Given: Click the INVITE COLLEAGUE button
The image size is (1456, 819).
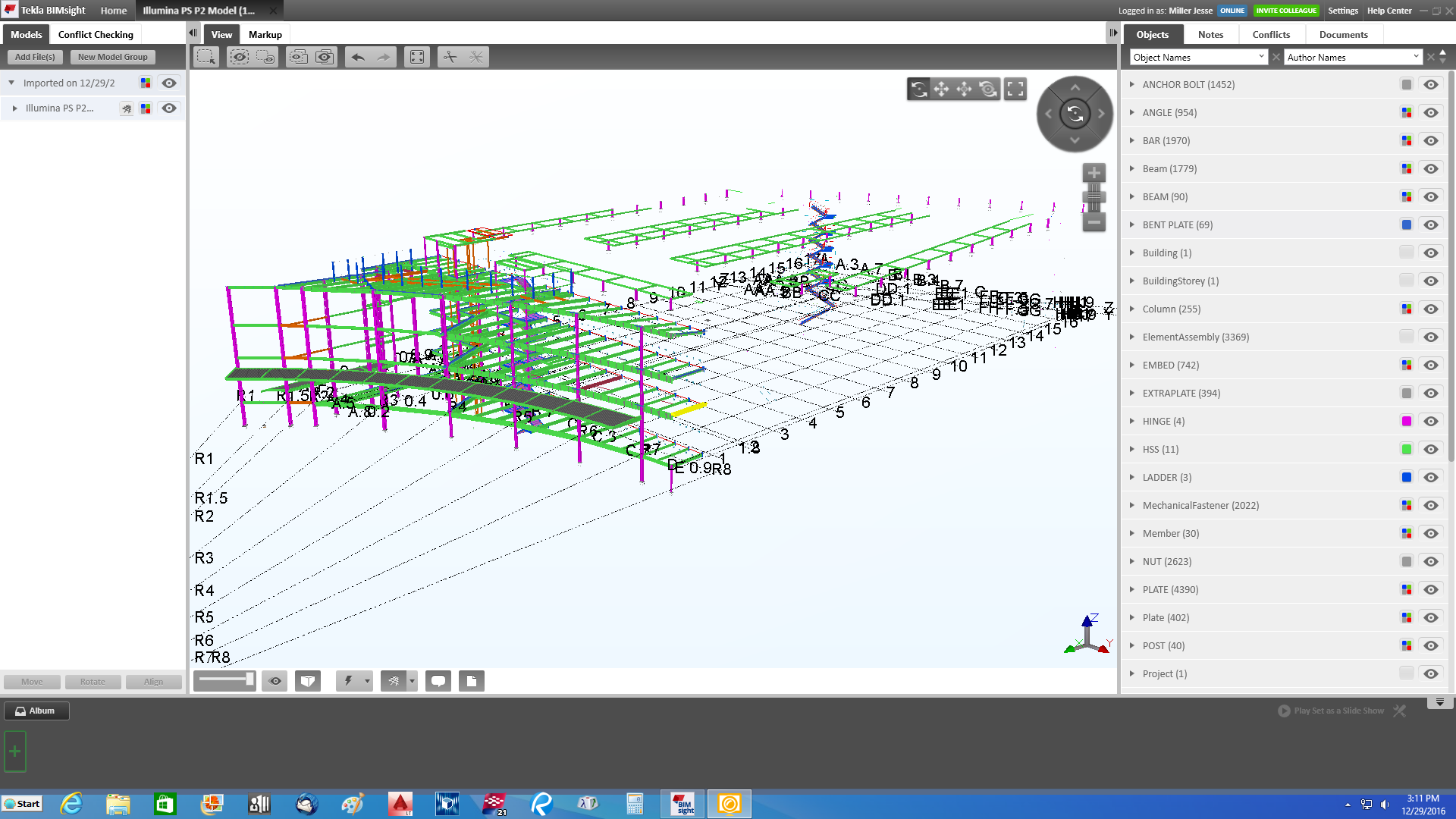Looking at the screenshot, I should pos(1286,11).
